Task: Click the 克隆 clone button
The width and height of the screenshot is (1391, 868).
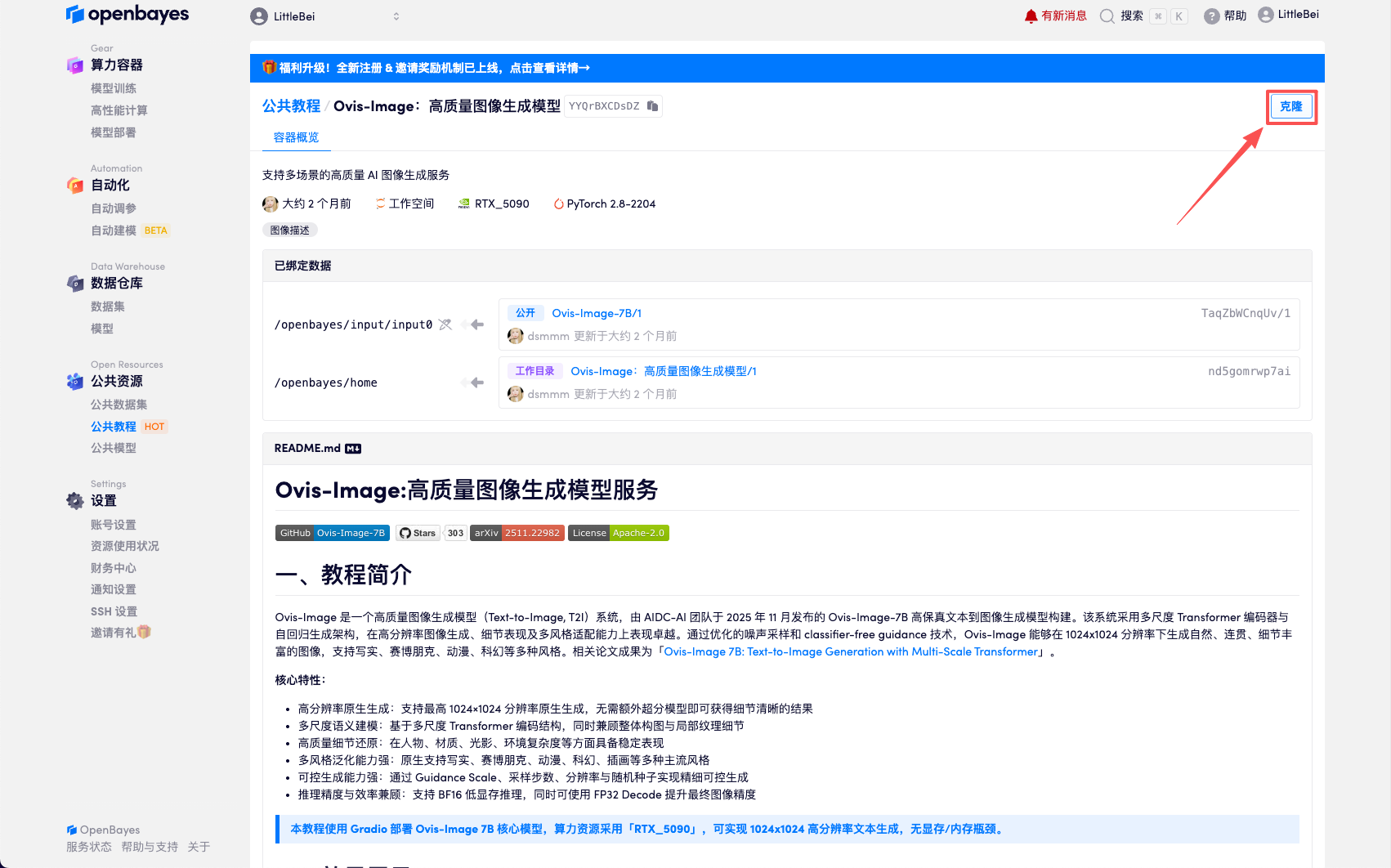Action: [x=1291, y=106]
